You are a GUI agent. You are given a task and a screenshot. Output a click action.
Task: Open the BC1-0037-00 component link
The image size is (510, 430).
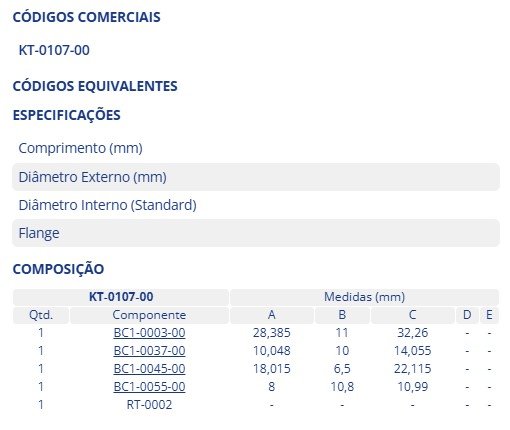tap(149, 351)
